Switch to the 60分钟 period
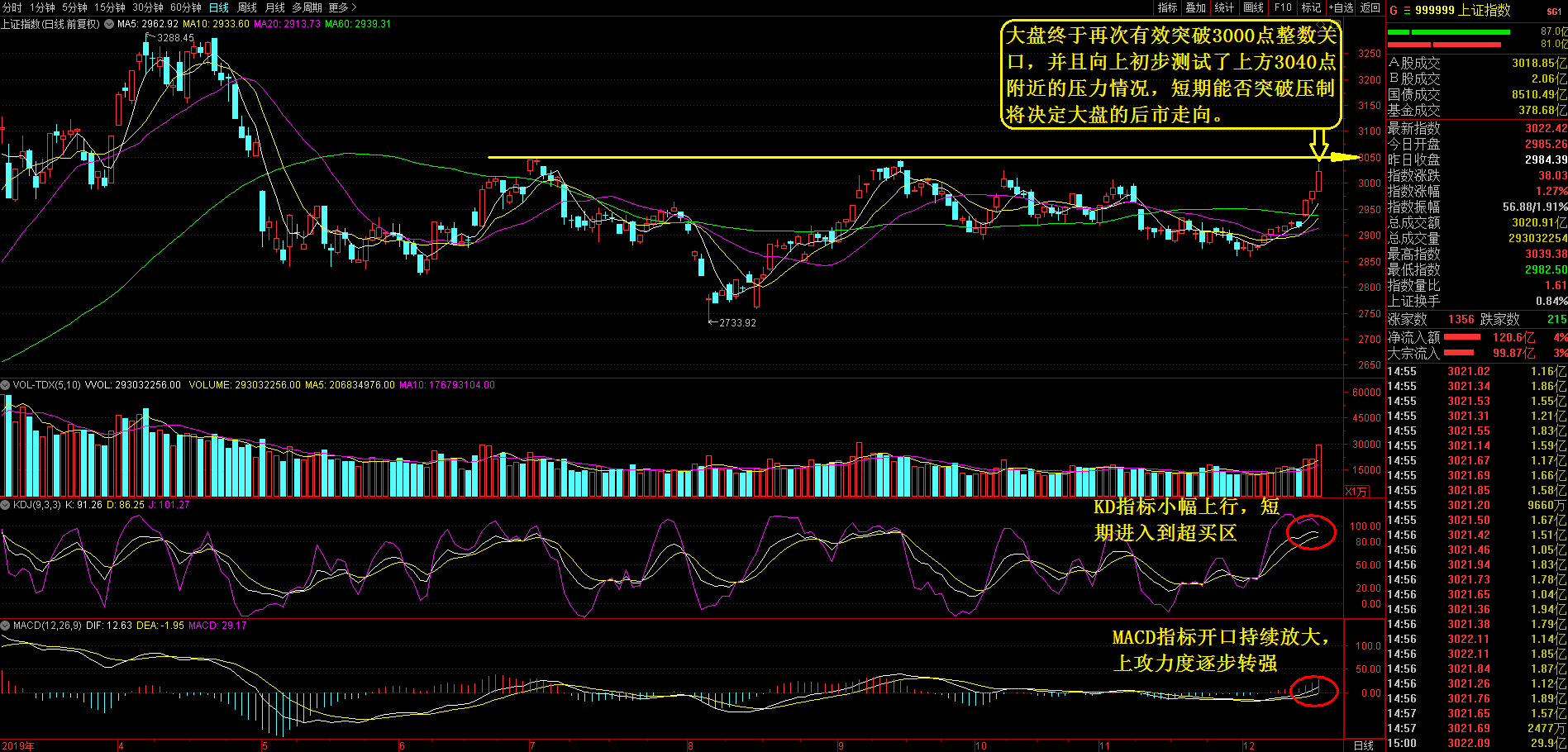 tap(186, 7)
